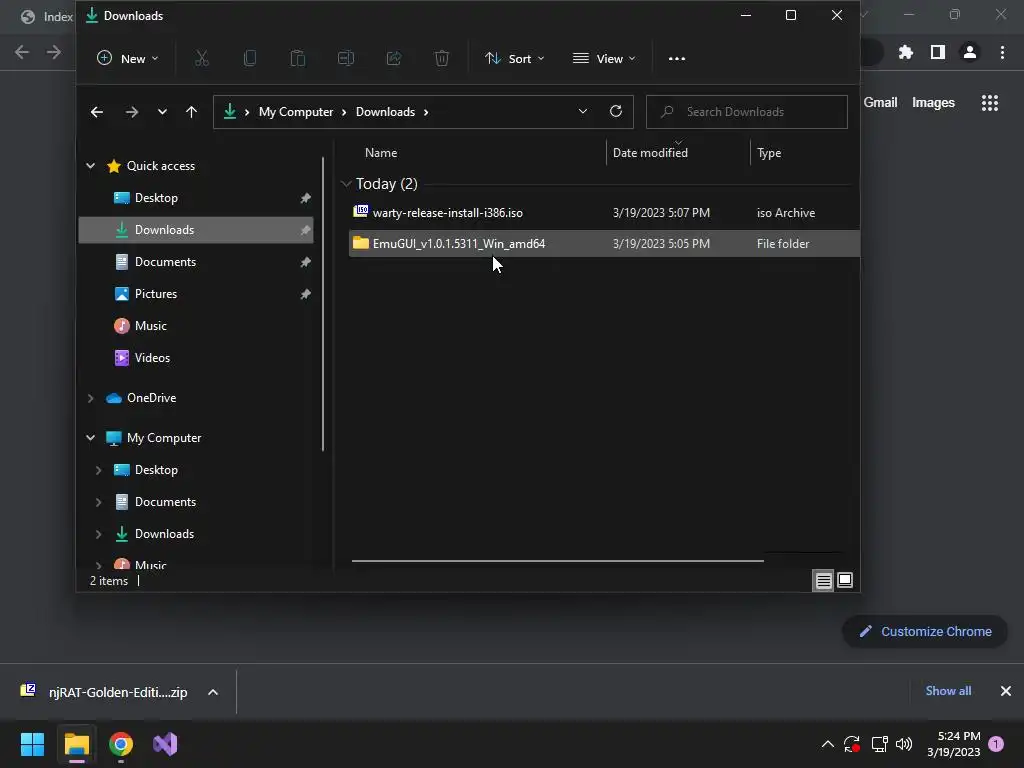Click the Customize Chrome button
Image resolution: width=1024 pixels, height=768 pixels.
925,632
